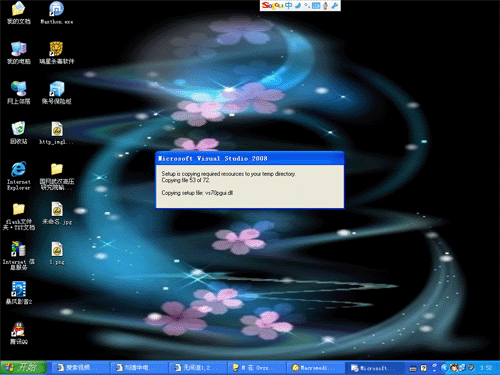Open the 网上邻居 (Network Neighborhood) icon
The height and width of the screenshot is (375, 500).
19,93
